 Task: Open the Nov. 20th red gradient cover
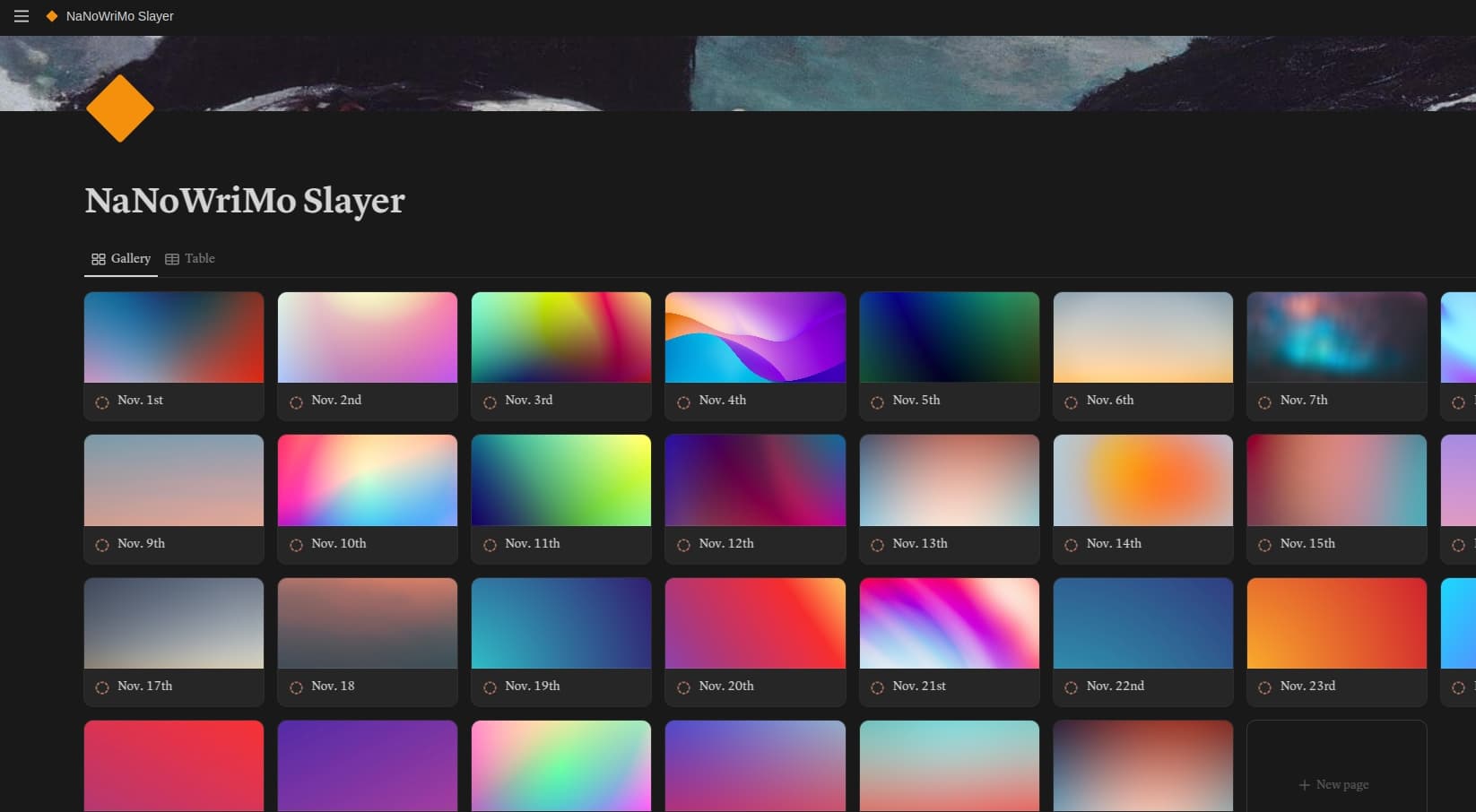755,623
